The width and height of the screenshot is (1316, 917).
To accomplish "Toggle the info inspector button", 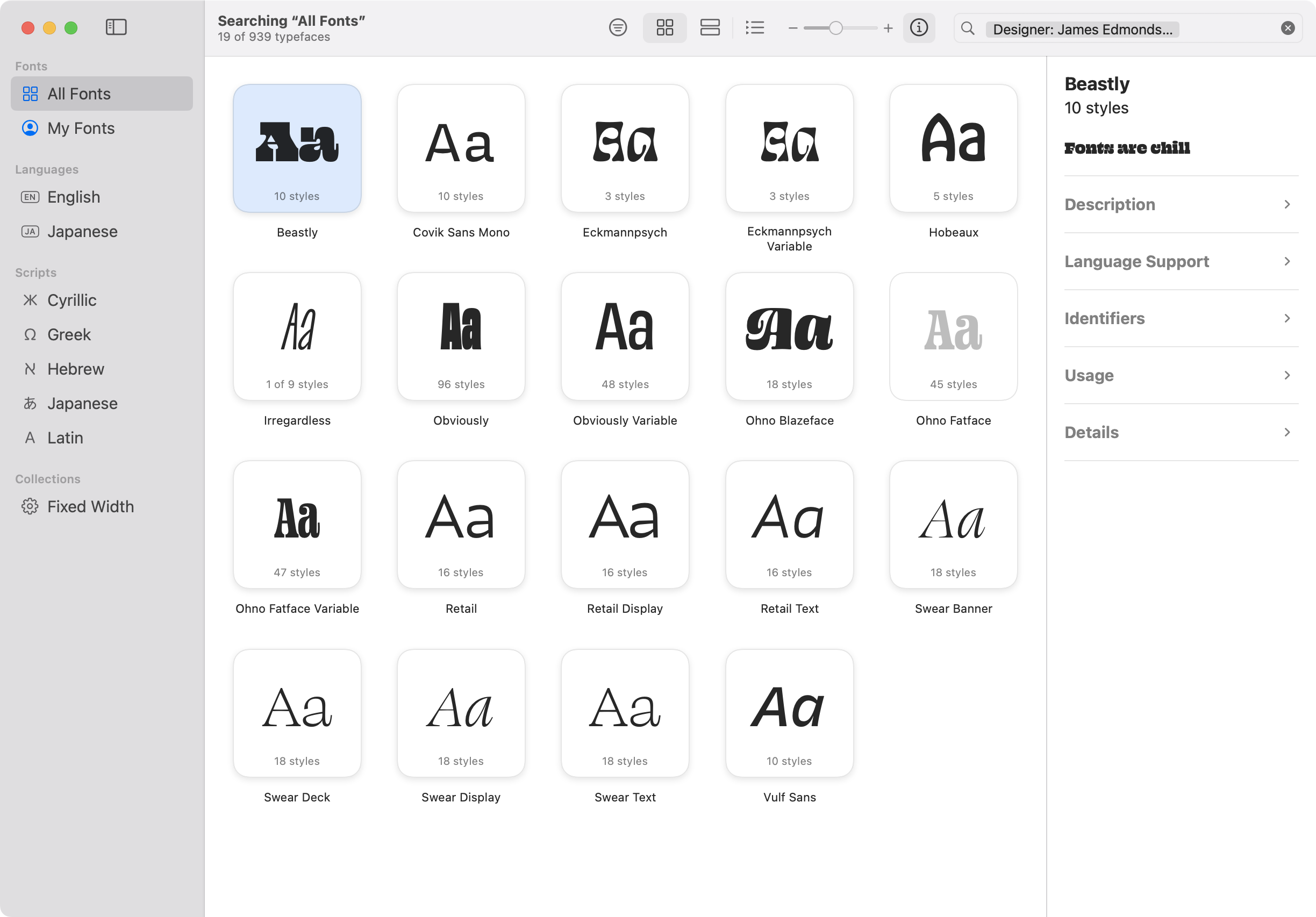I will pyautogui.click(x=918, y=27).
